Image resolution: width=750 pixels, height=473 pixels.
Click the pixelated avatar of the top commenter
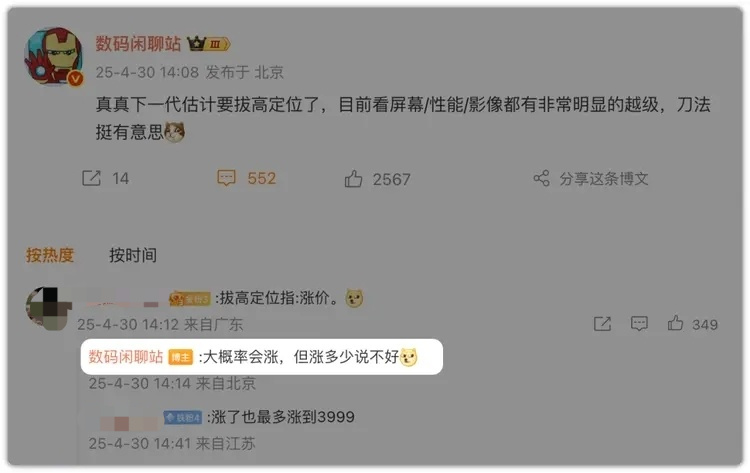point(48,308)
